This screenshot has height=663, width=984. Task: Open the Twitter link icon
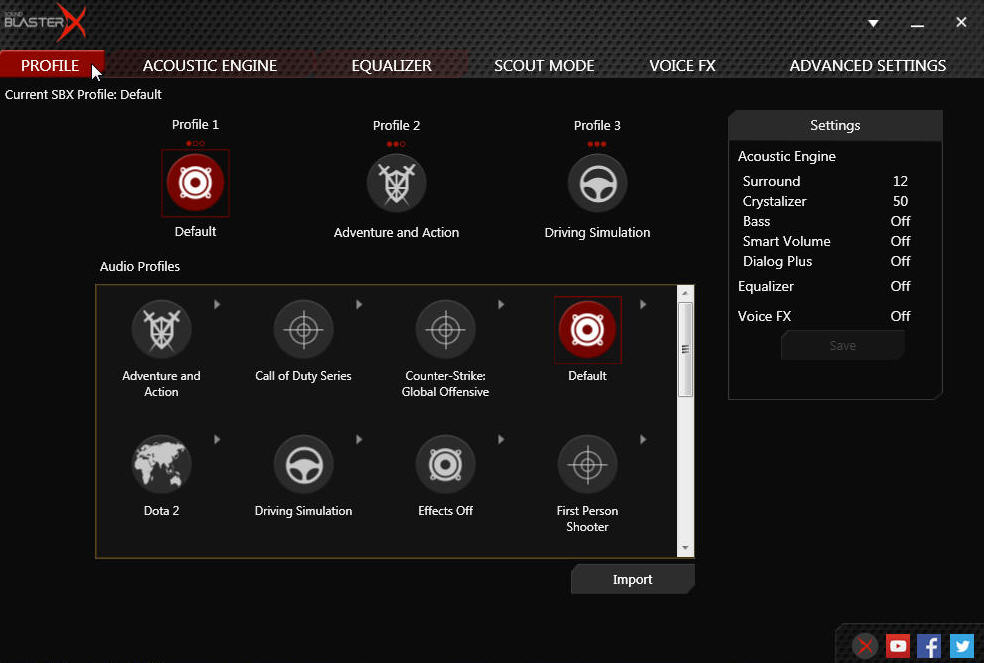961,646
